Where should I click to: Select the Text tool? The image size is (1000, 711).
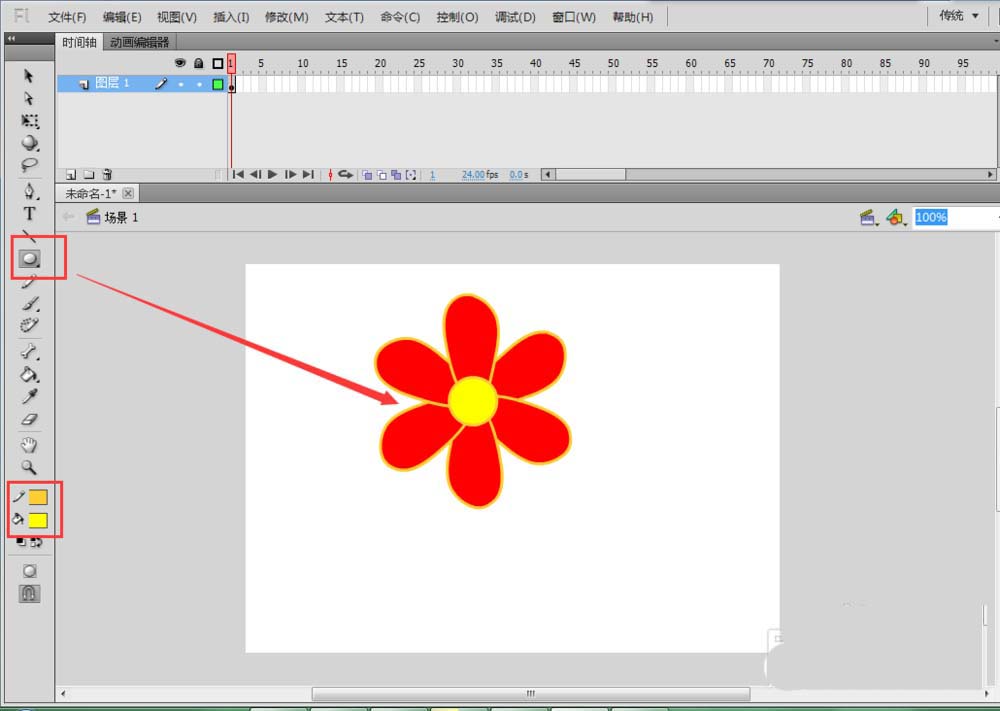pyautogui.click(x=29, y=214)
